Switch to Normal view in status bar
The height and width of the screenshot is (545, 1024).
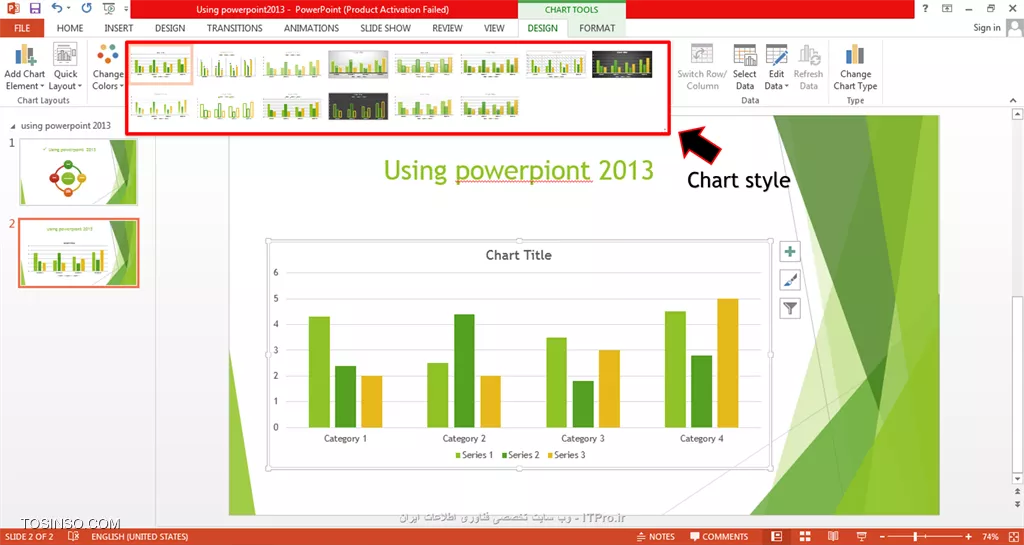click(x=776, y=537)
